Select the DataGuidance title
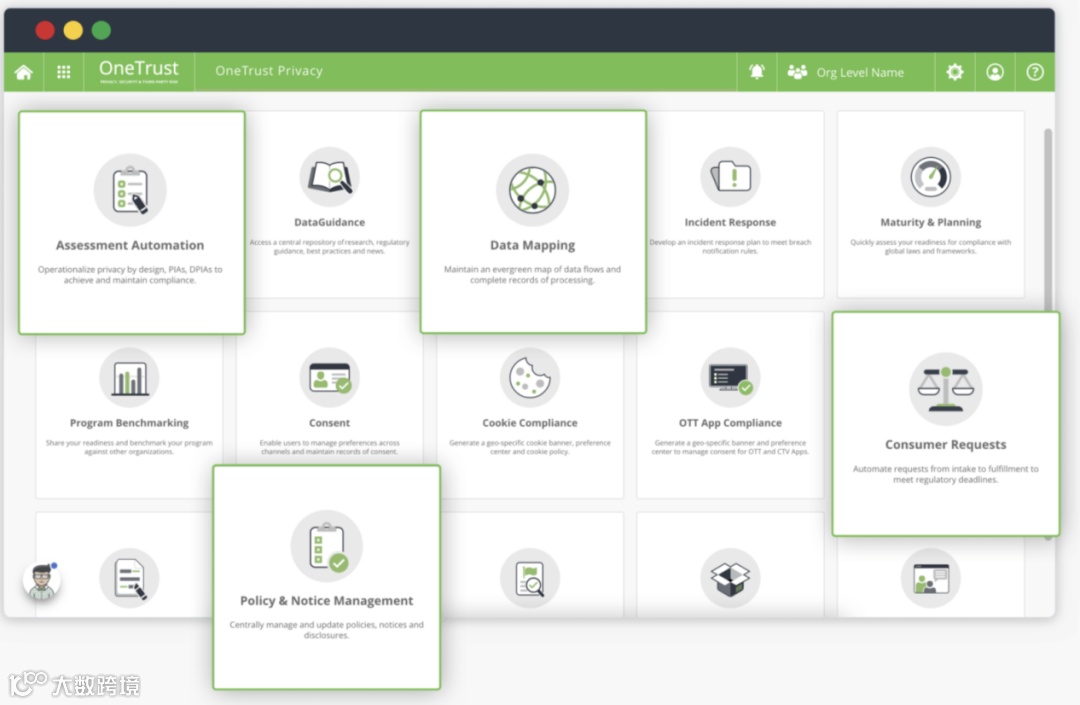This screenshot has width=1080, height=705. point(329,222)
